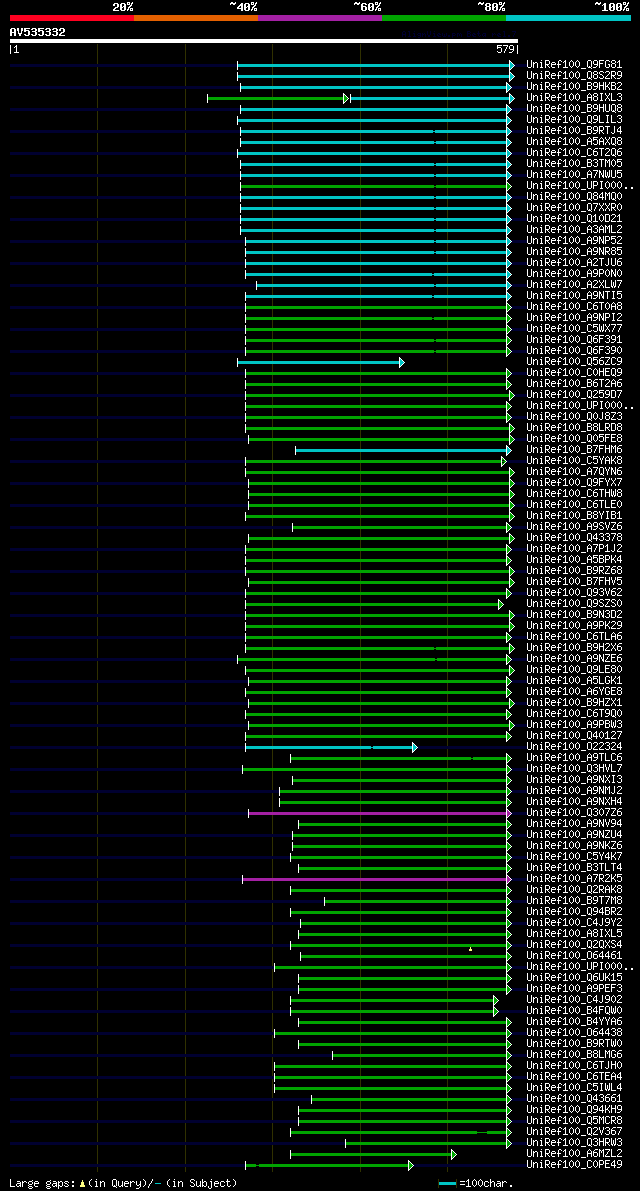Open hit UniRef100_Q40127
The image size is (640, 1191).
tap(574, 736)
